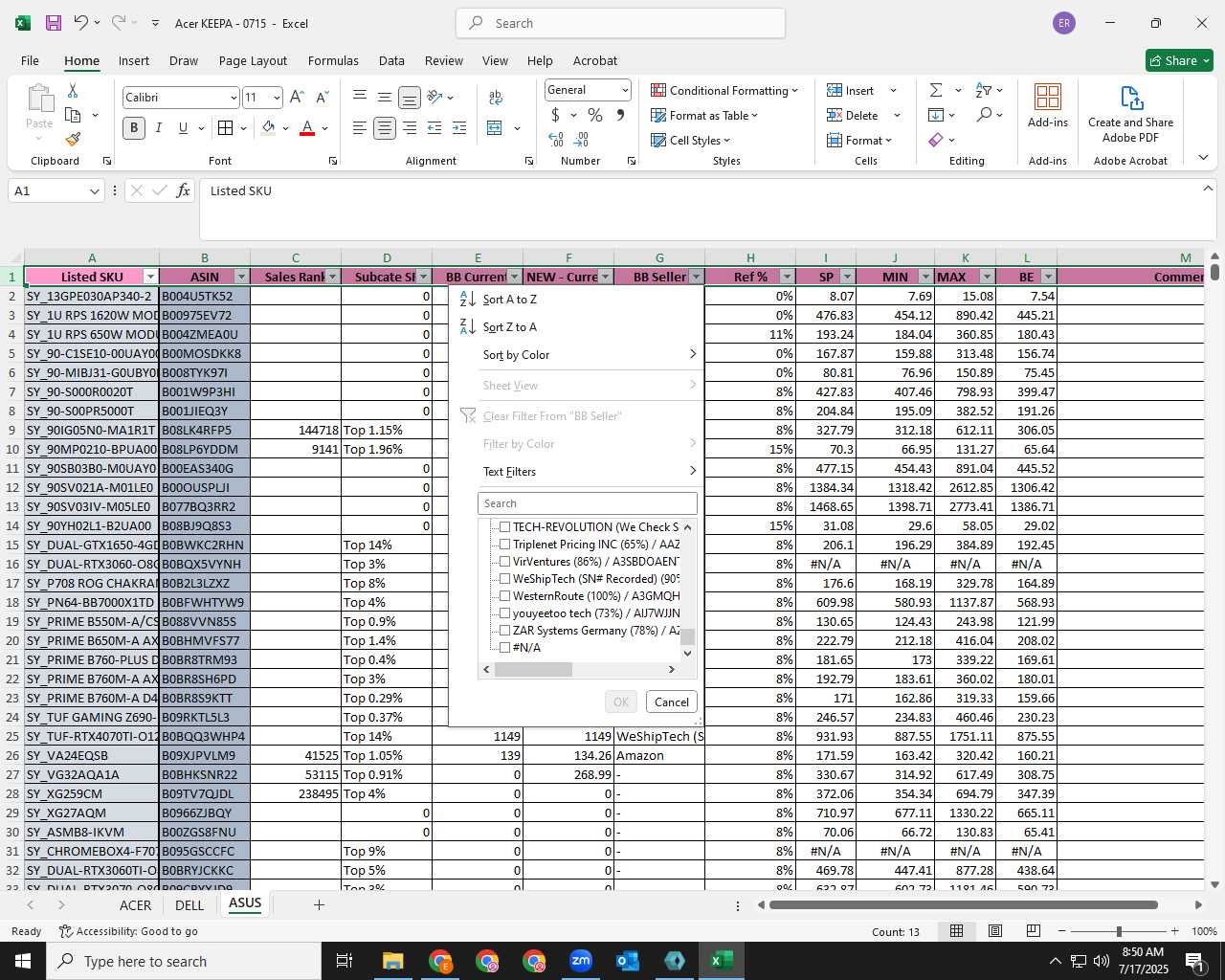Click the Insert Function fx icon
Image resolution: width=1225 pixels, height=980 pixels.
pos(184,191)
